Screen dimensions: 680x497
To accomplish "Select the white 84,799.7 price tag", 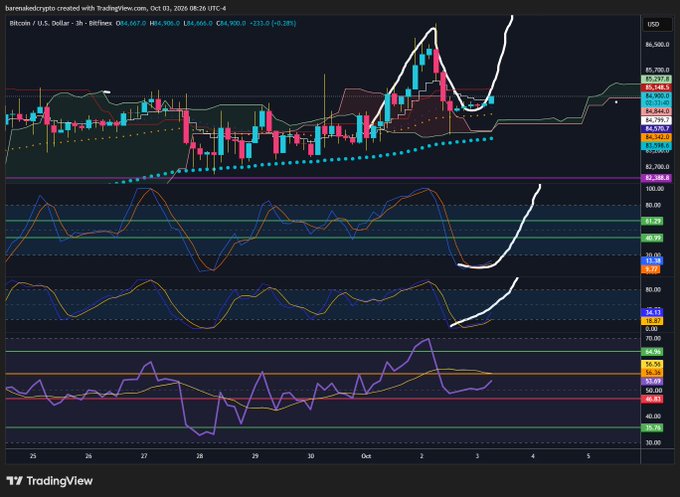I will [x=657, y=120].
